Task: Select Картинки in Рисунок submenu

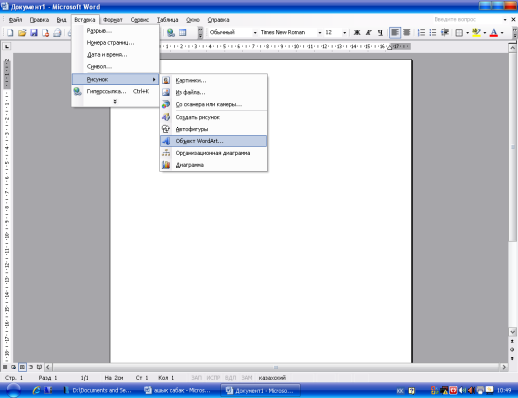Action: tap(214, 80)
